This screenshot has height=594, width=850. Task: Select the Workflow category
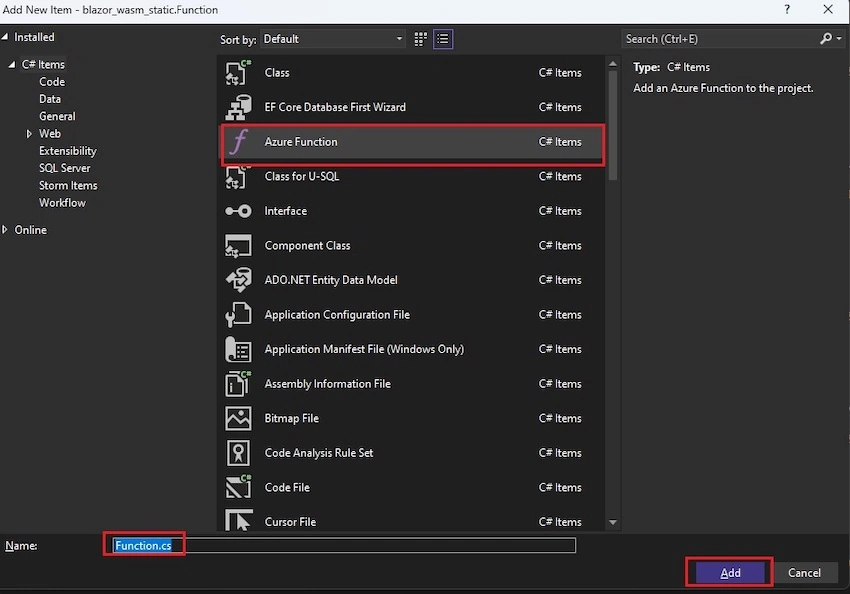pos(62,203)
